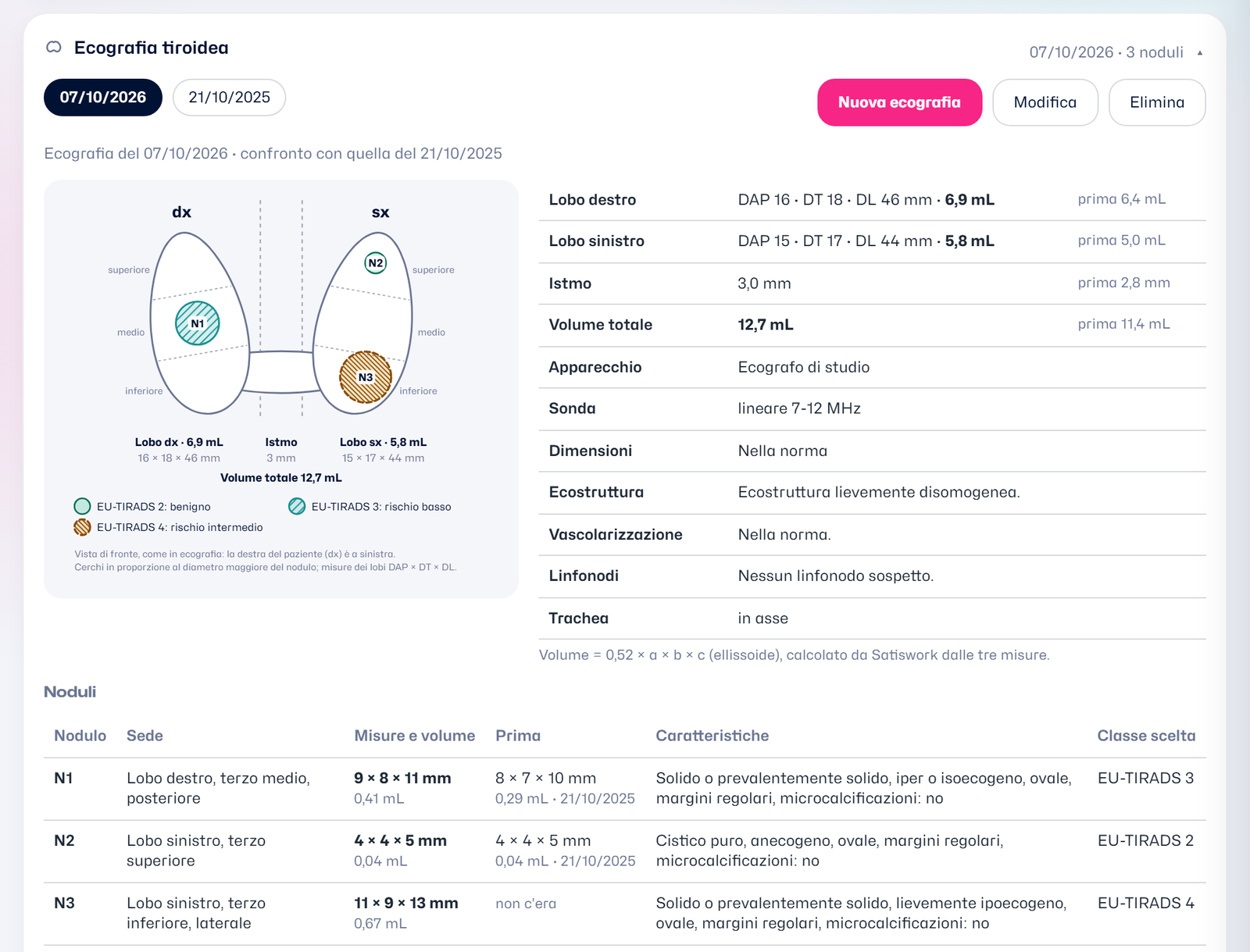Click the N2 cell in the nodules table
The image size is (1250, 952).
[64, 840]
